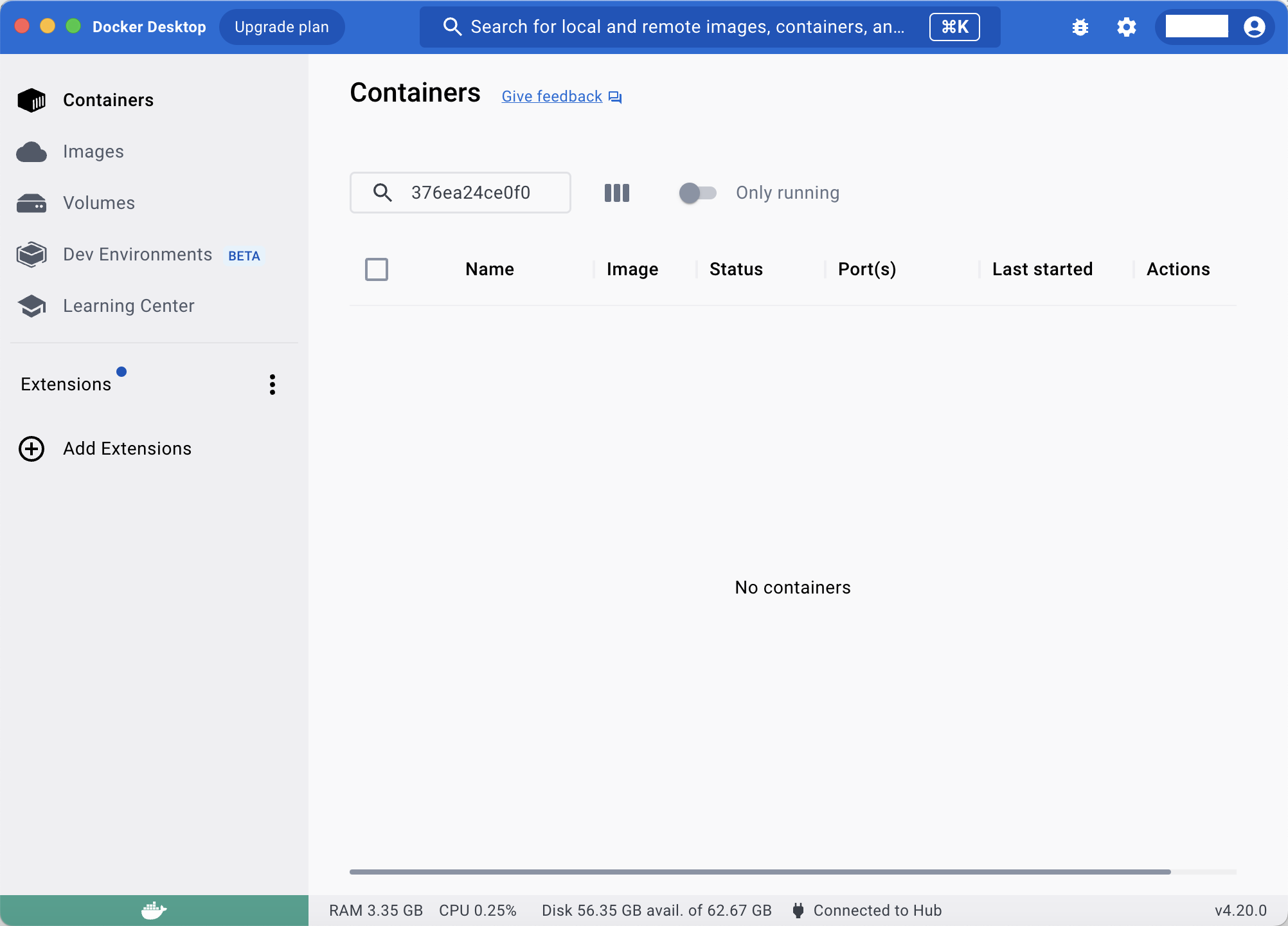The width and height of the screenshot is (1288, 926).
Task: Click the Learning Center graduation cap icon
Action: [x=31, y=306]
